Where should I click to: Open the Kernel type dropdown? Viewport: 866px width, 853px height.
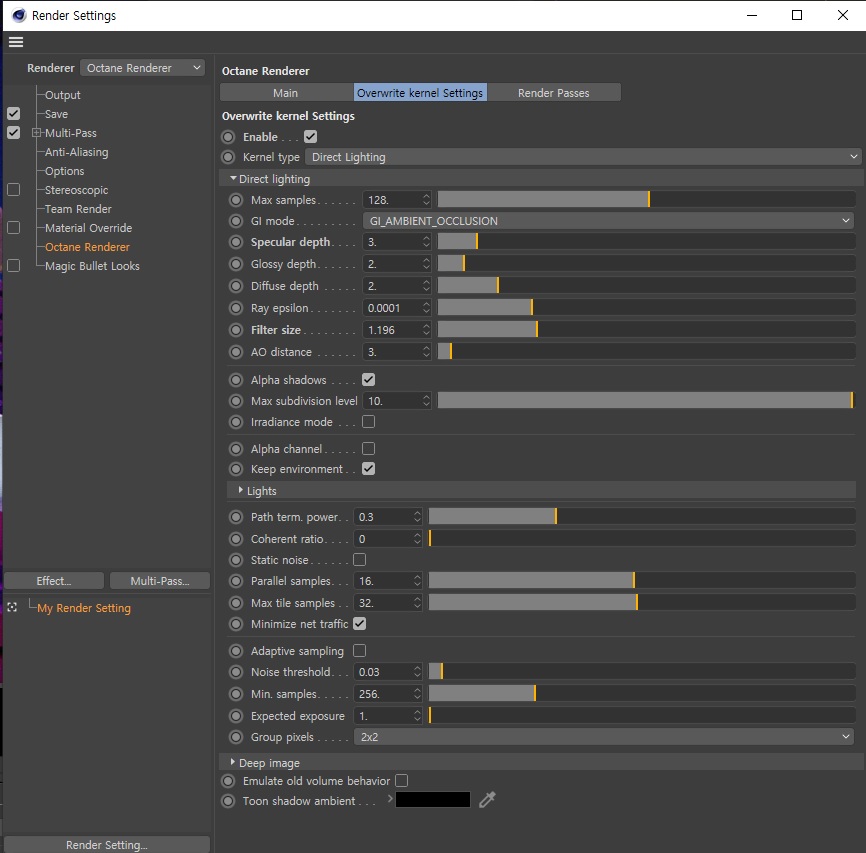pyautogui.click(x=583, y=157)
